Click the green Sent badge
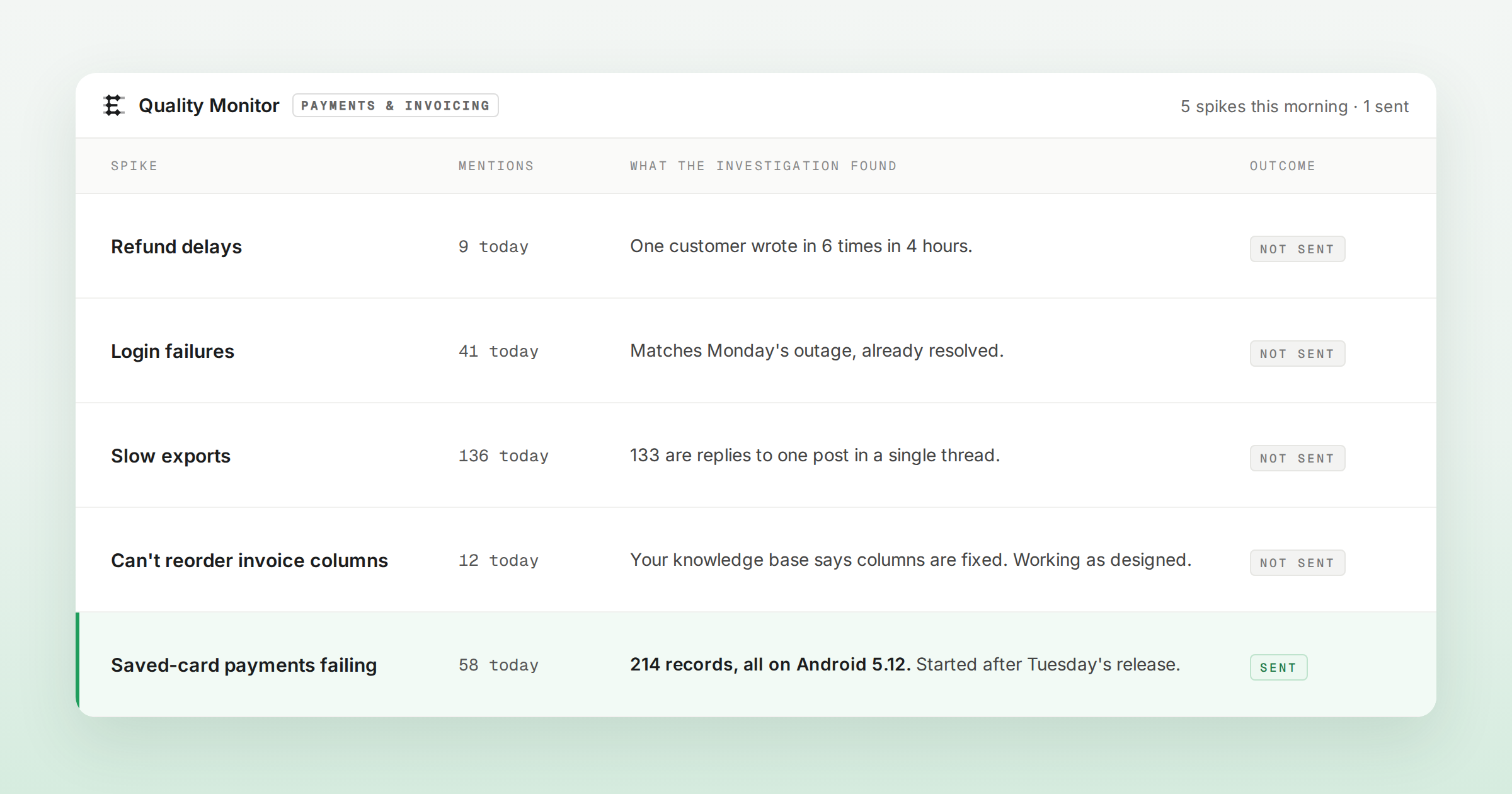The image size is (1512, 794). 1279,667
